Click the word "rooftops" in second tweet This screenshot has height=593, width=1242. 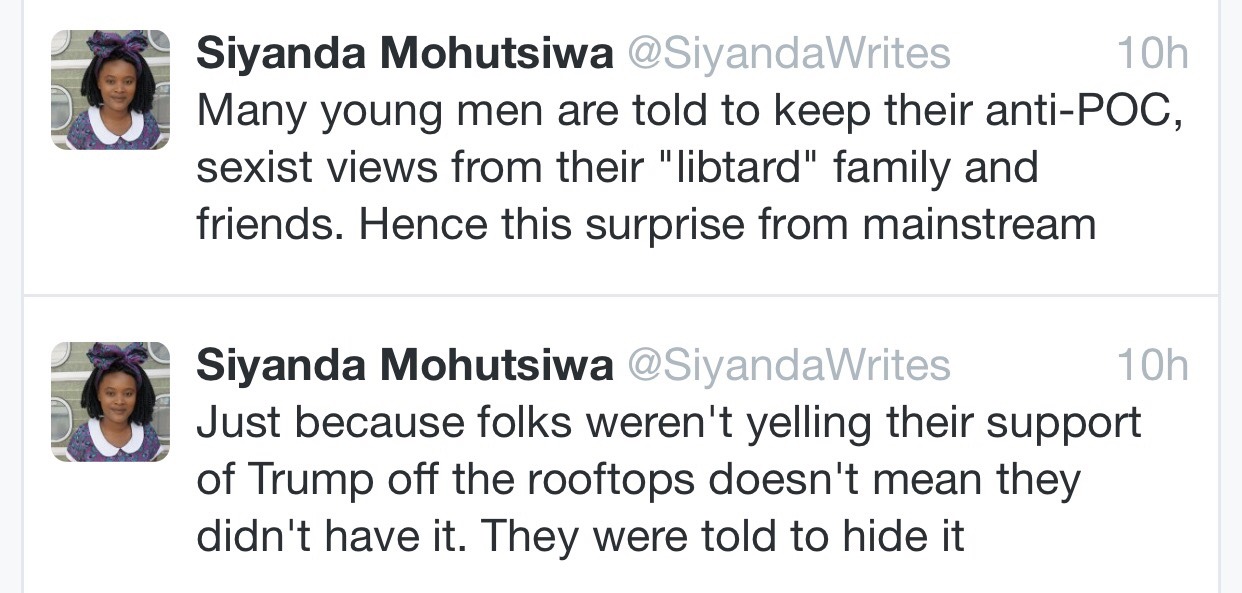(611, 480)
